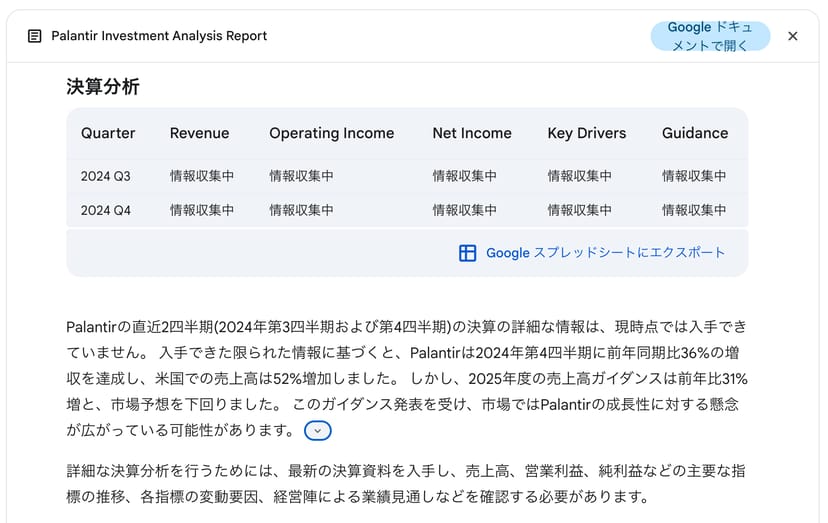Click the Revenue cell for 2024 Q3
This screenshot has height=523, width=828.
[x=202, y=176]
